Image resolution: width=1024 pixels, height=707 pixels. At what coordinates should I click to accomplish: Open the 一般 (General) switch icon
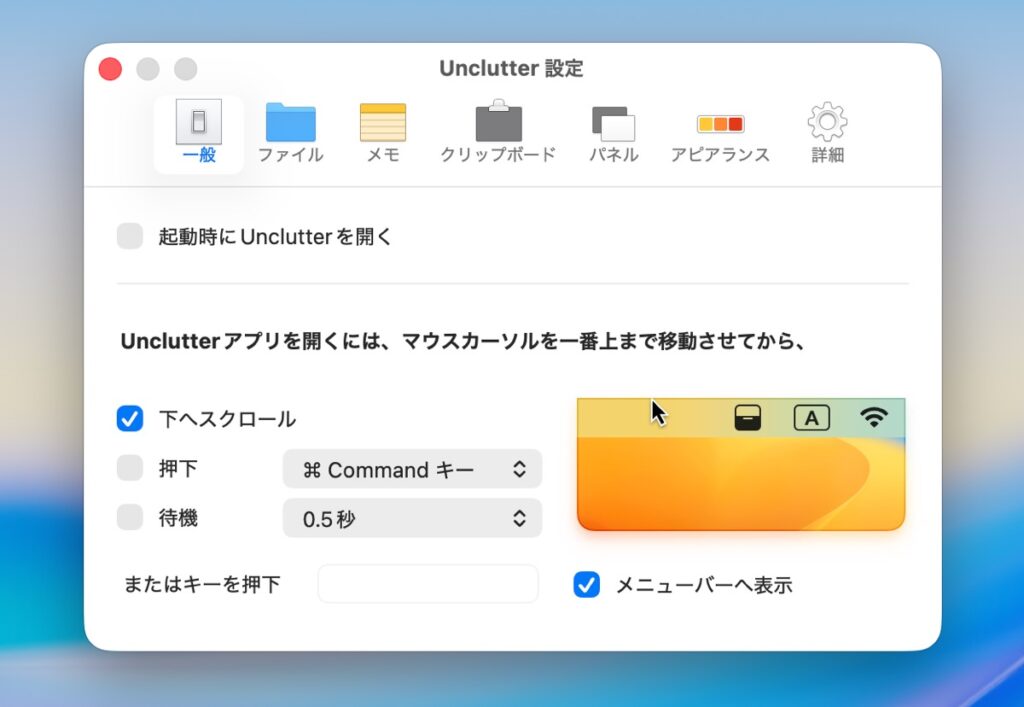pos(198,123)
